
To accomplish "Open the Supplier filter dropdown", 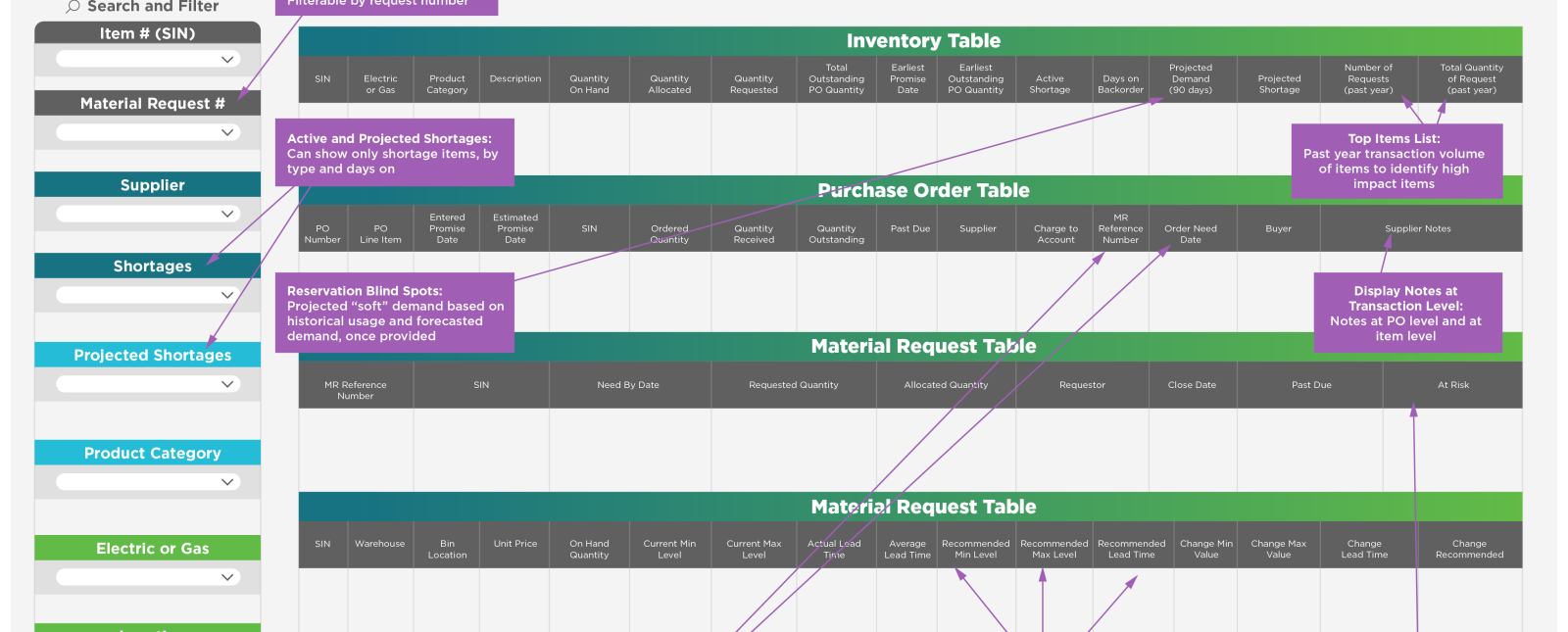I will (227, 214).
